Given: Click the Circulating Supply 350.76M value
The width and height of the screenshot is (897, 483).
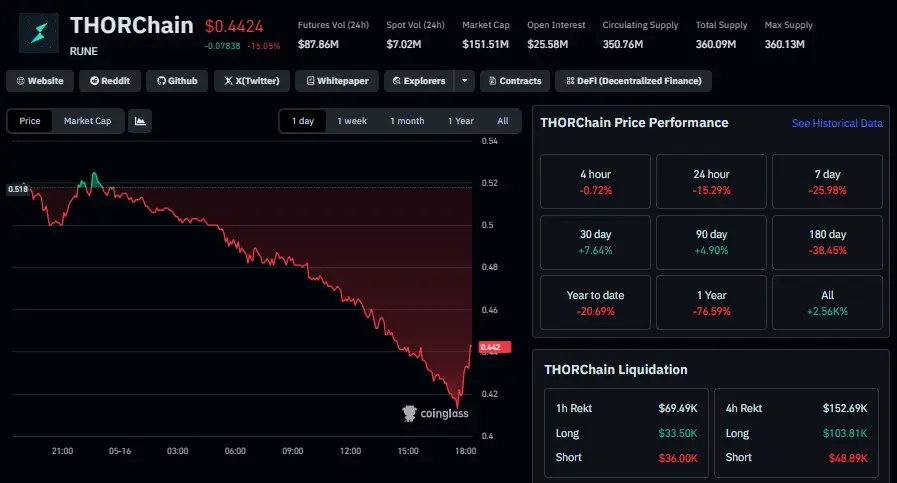Looking at the screenshot, I should [622, 44].
